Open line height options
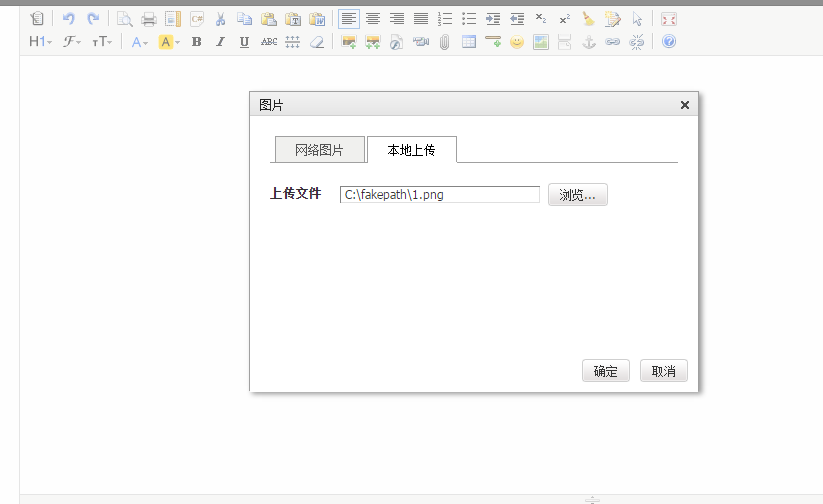 coord(292,41)
